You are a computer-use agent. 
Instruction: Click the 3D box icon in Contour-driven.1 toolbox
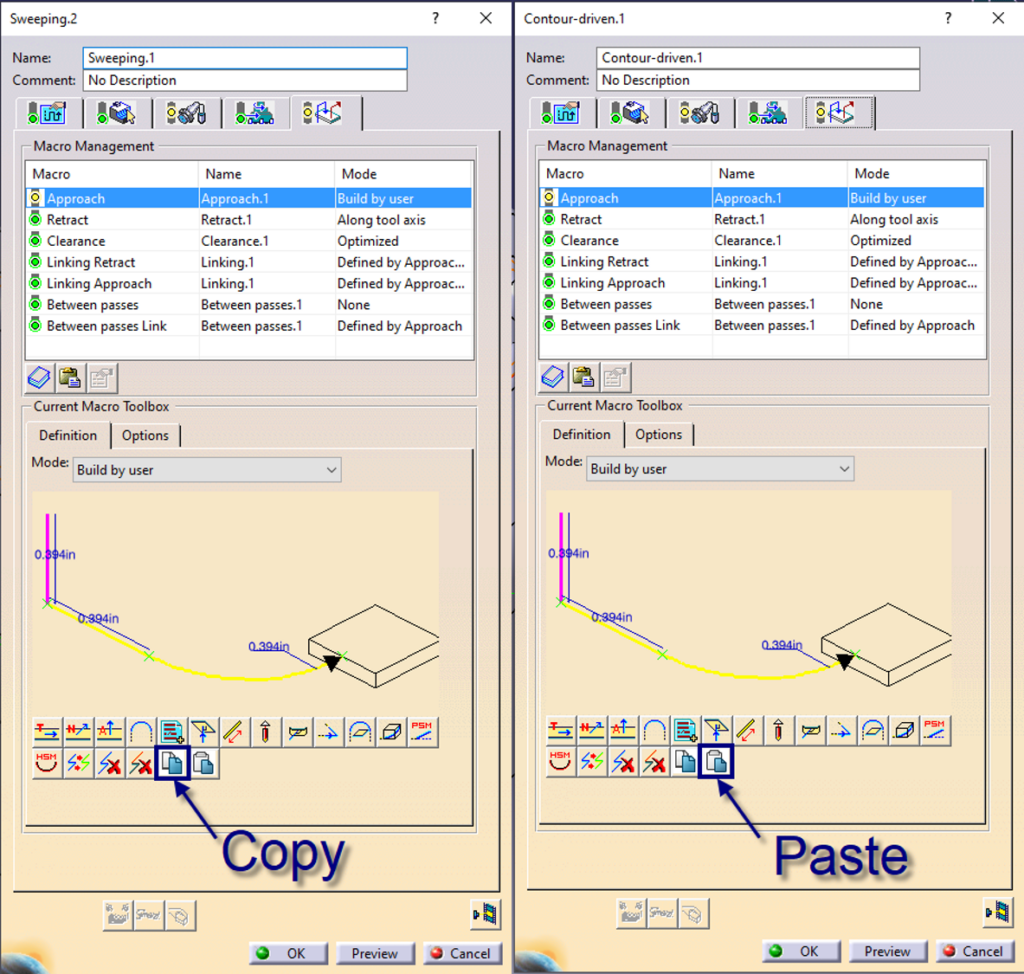tap(903, 731)
